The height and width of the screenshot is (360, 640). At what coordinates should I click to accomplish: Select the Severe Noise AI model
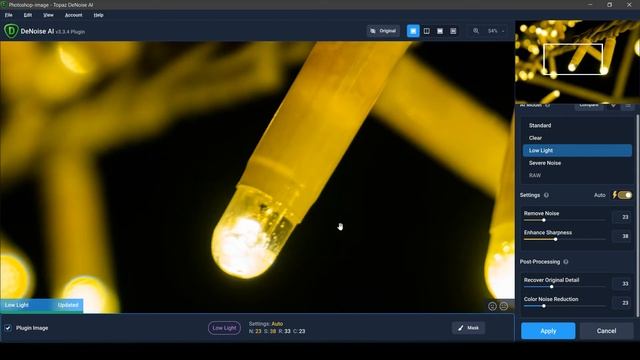pyautogui.click(x=577, y=163)
